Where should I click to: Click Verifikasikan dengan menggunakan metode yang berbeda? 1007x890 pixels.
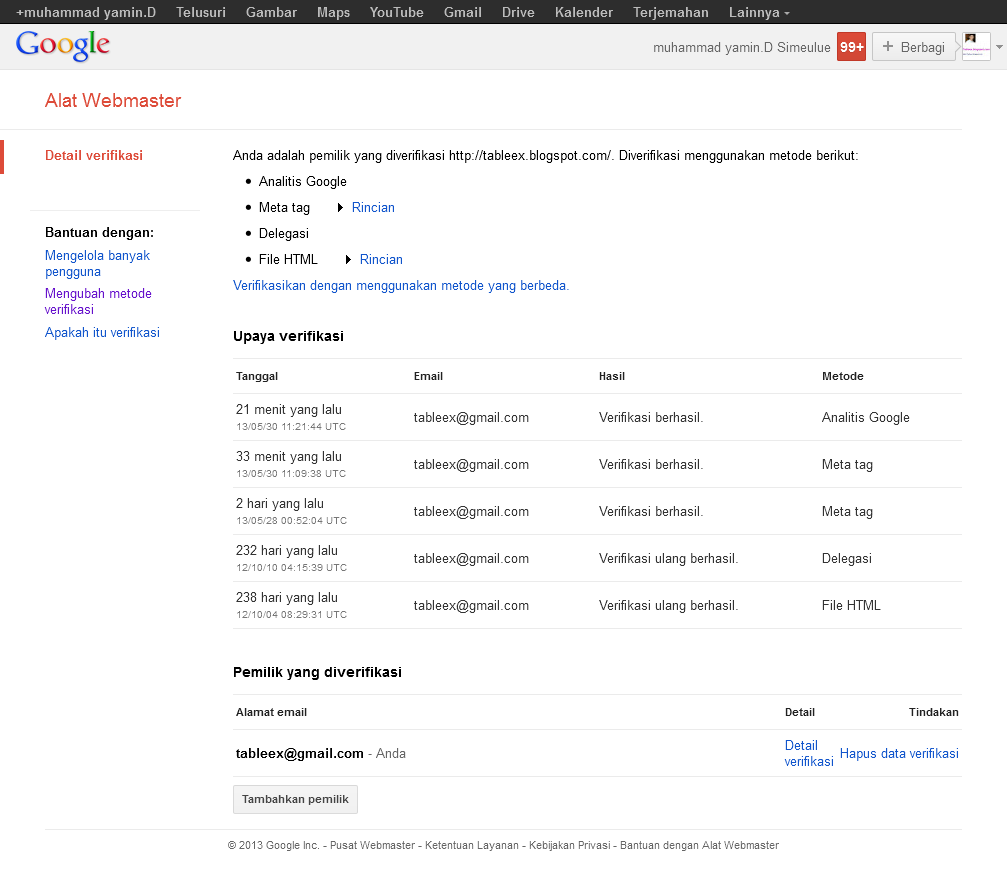pyautogui.click(x=401, y=285)
